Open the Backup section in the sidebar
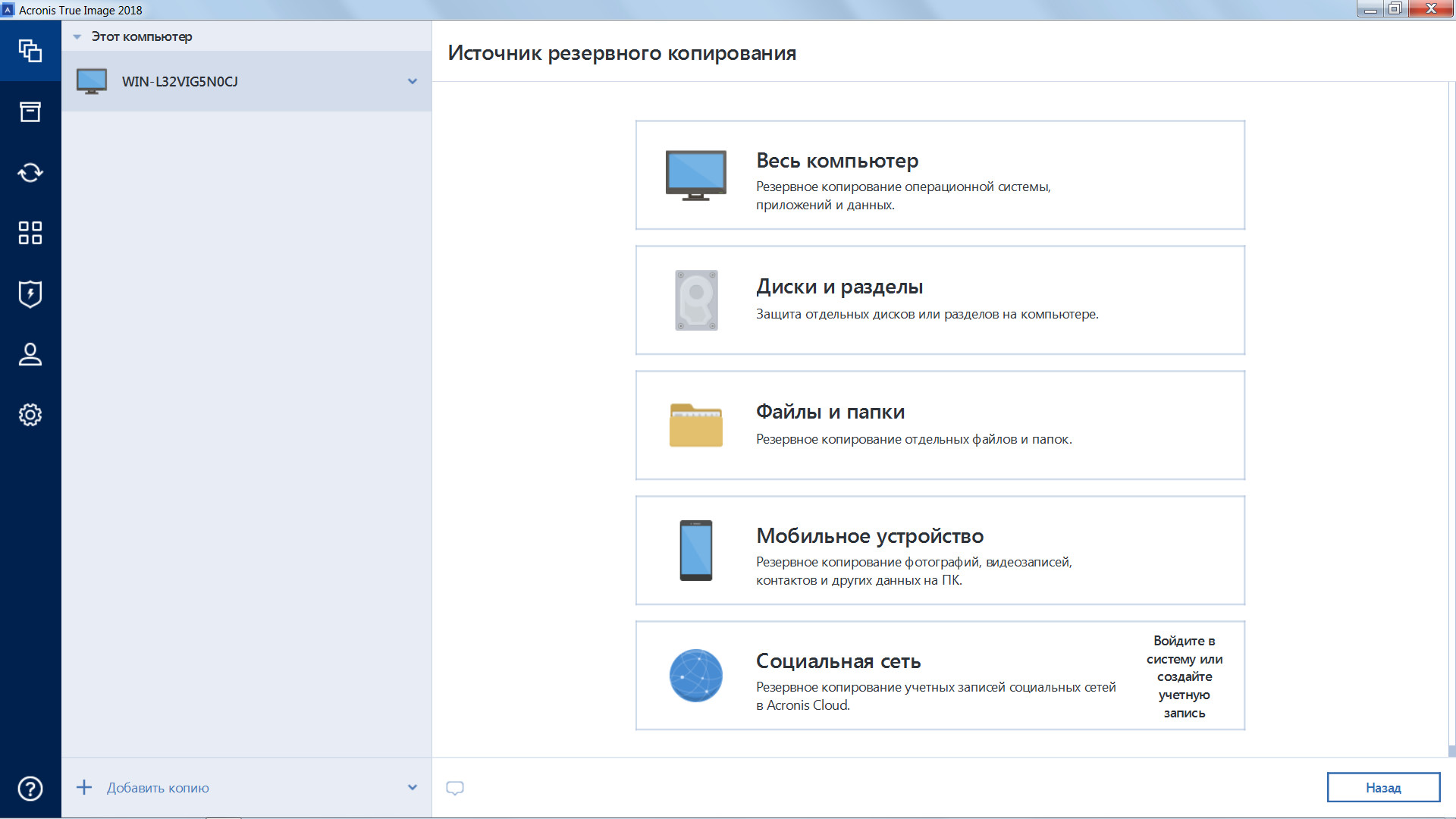 point(30,51)
